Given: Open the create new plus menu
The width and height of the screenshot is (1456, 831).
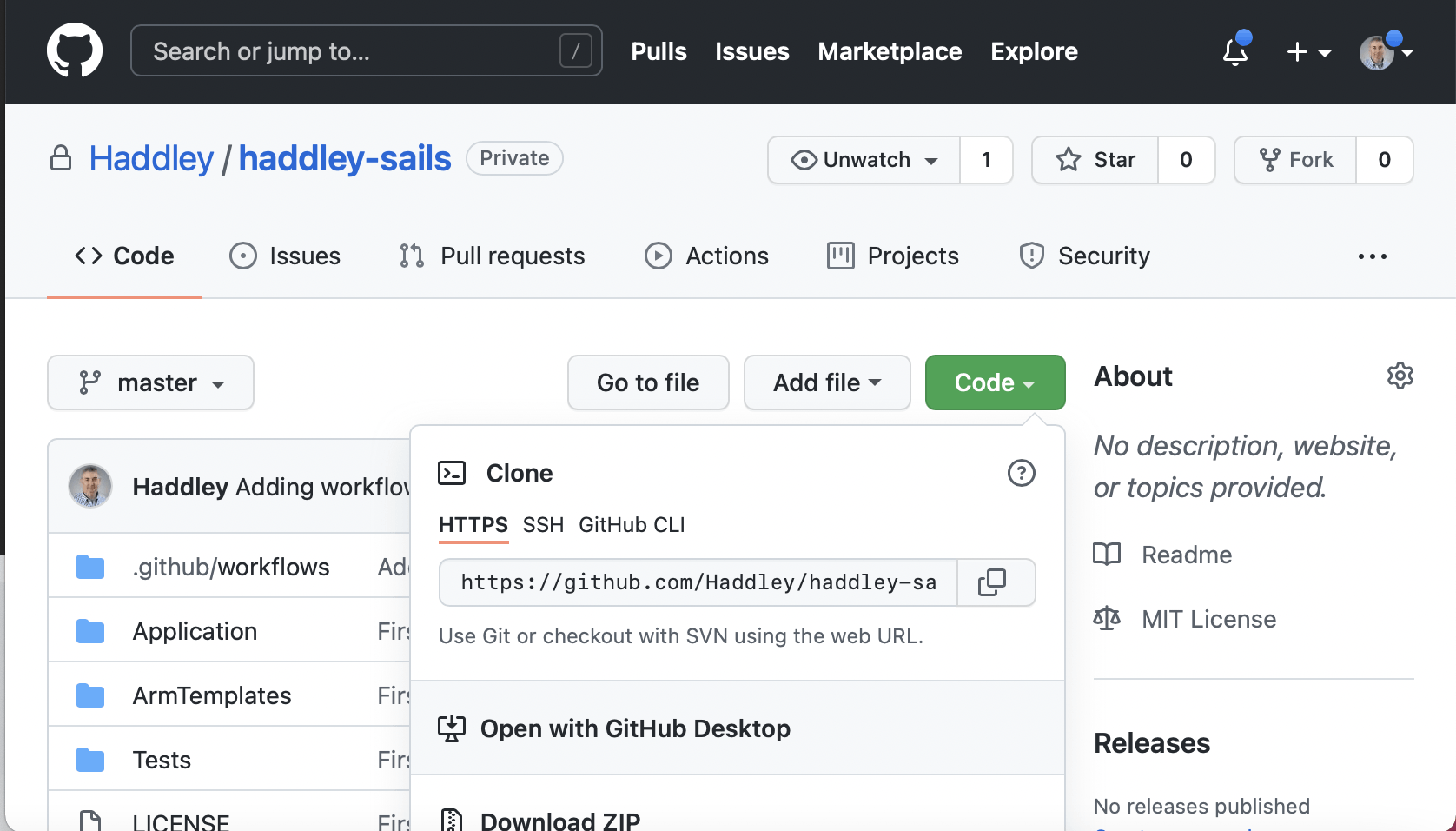Looking at the screenshot, I should pos(1307,52).
